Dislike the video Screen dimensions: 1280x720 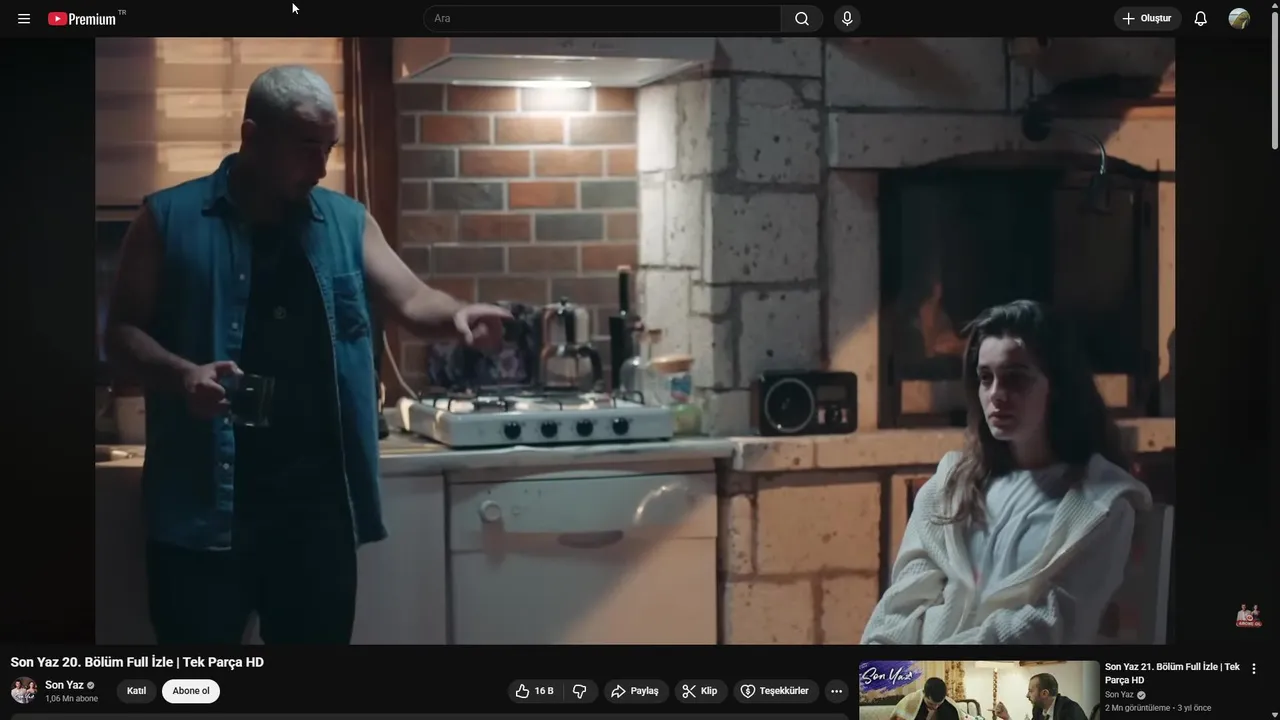579,691
